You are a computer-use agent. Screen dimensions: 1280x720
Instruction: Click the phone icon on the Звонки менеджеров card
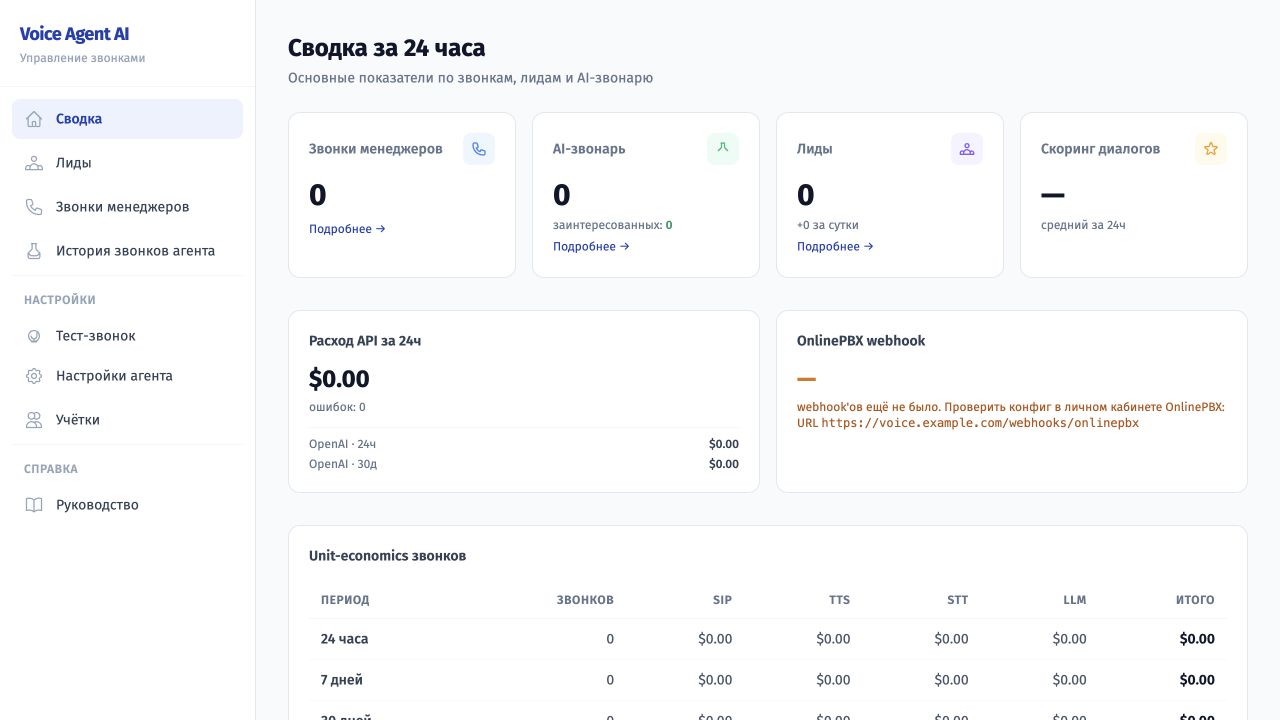pos(479,149)
